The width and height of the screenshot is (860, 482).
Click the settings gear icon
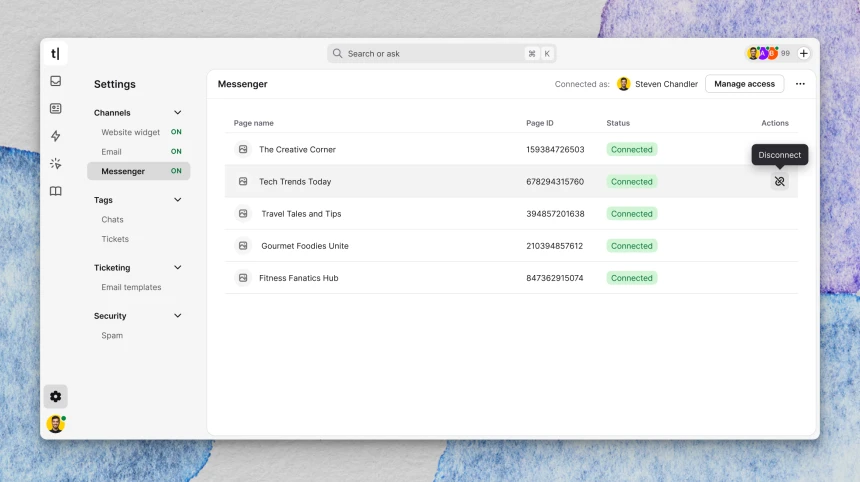point(55,396)
